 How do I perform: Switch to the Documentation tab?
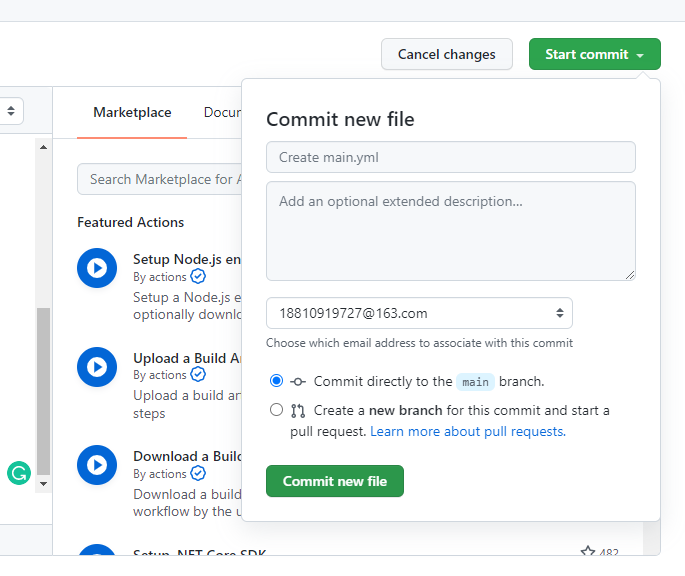pyautogui.click(x=222, y=113)
